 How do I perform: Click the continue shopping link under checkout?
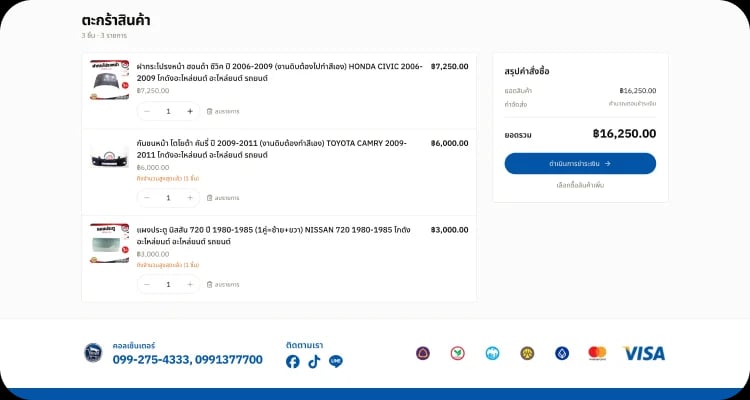[x=580, y=185]
